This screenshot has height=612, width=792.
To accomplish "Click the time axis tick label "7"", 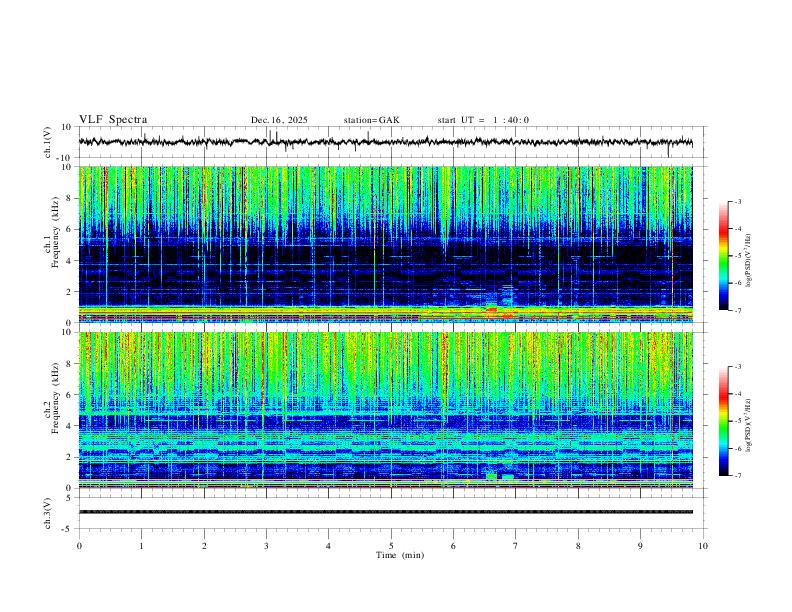I will (516, 546).
